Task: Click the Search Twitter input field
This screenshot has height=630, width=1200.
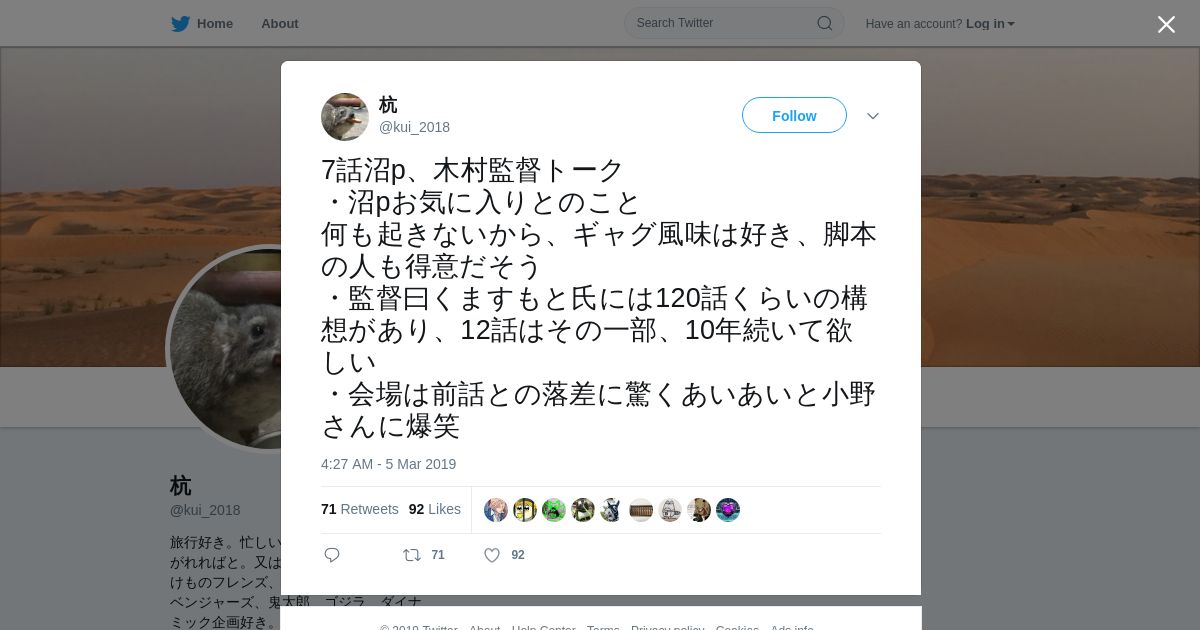Action: [734, 23]
